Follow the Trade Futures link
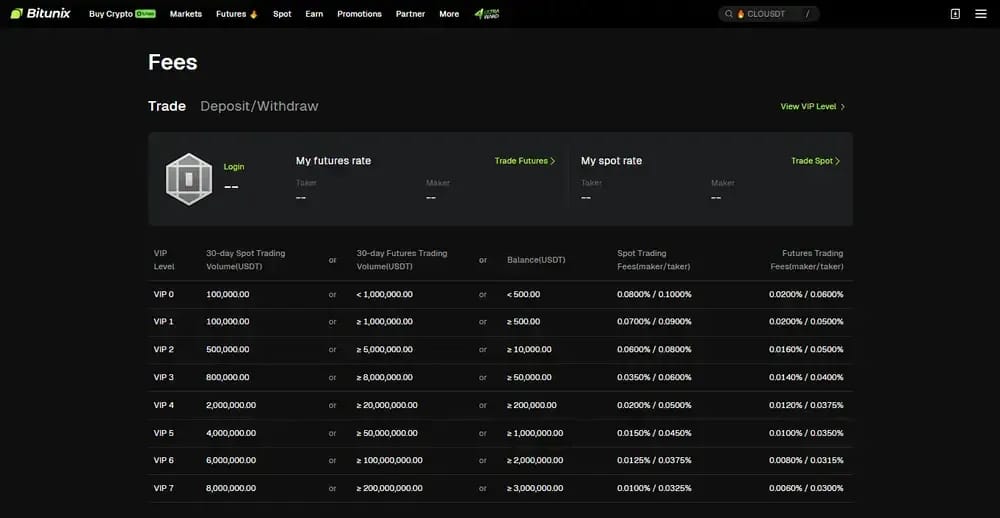The height and width of the screenshot is (518, 1000). [525, 161]
